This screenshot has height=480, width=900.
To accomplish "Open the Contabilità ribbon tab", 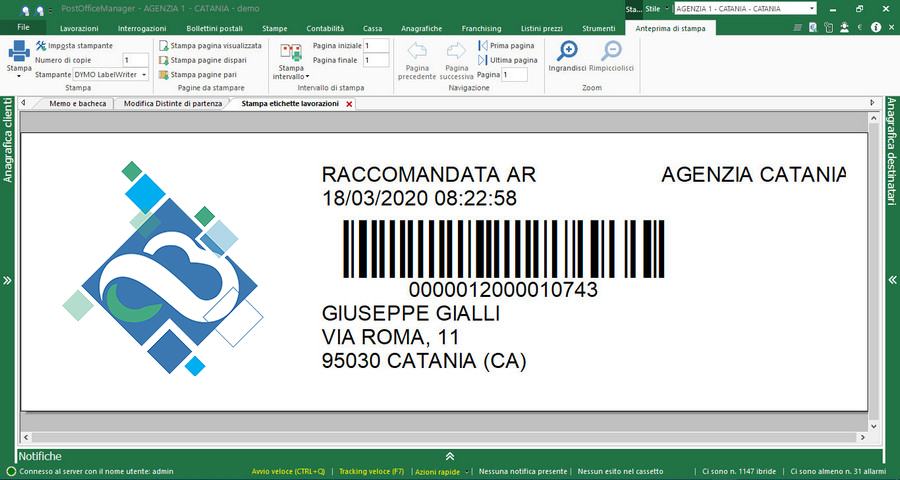I will click(x=325, y=28).
